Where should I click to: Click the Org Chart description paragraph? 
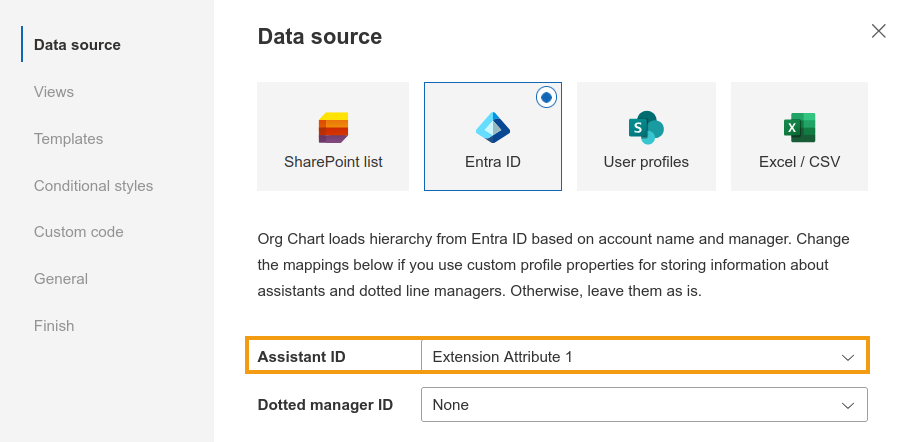tap(554, 265)
